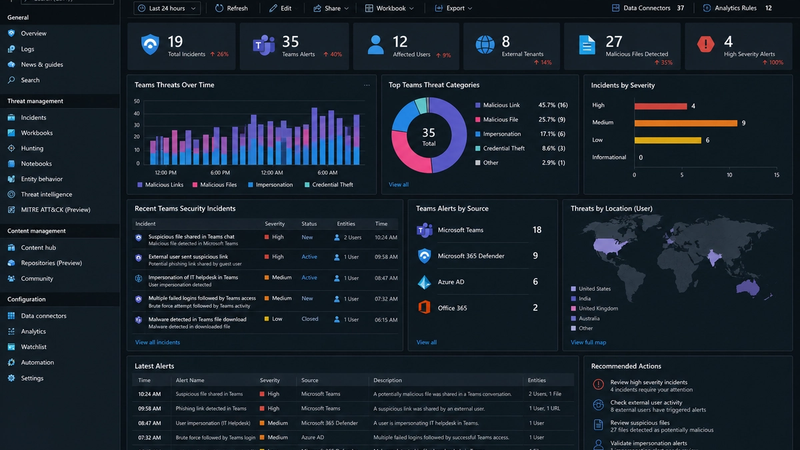This screenshot has width=800, height=450.
Task: Click the Search magnifier icon in the sidebar
Action: (11, 80)
